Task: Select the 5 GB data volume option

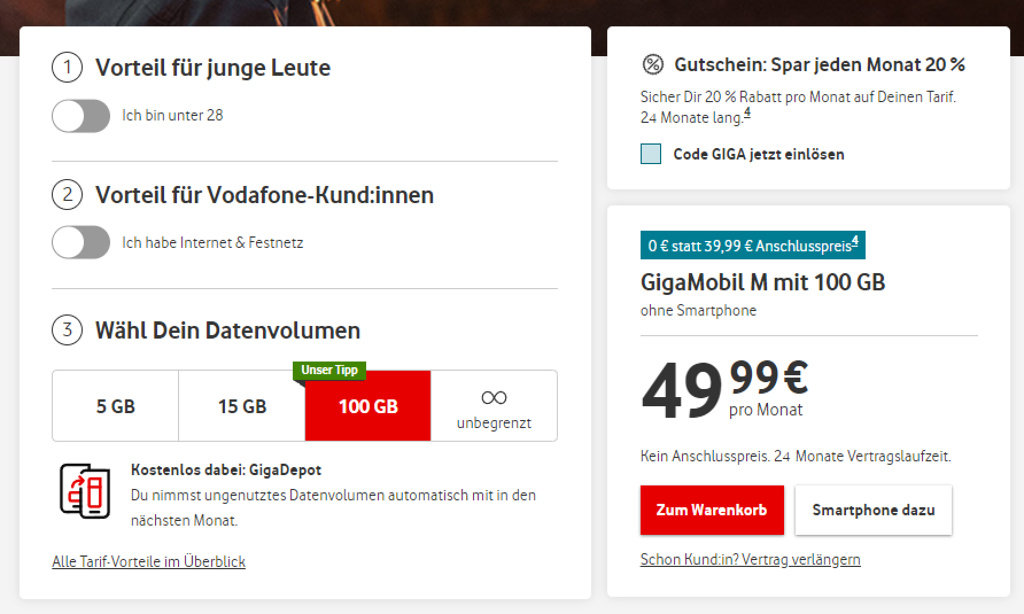Action: click(116, 406)
